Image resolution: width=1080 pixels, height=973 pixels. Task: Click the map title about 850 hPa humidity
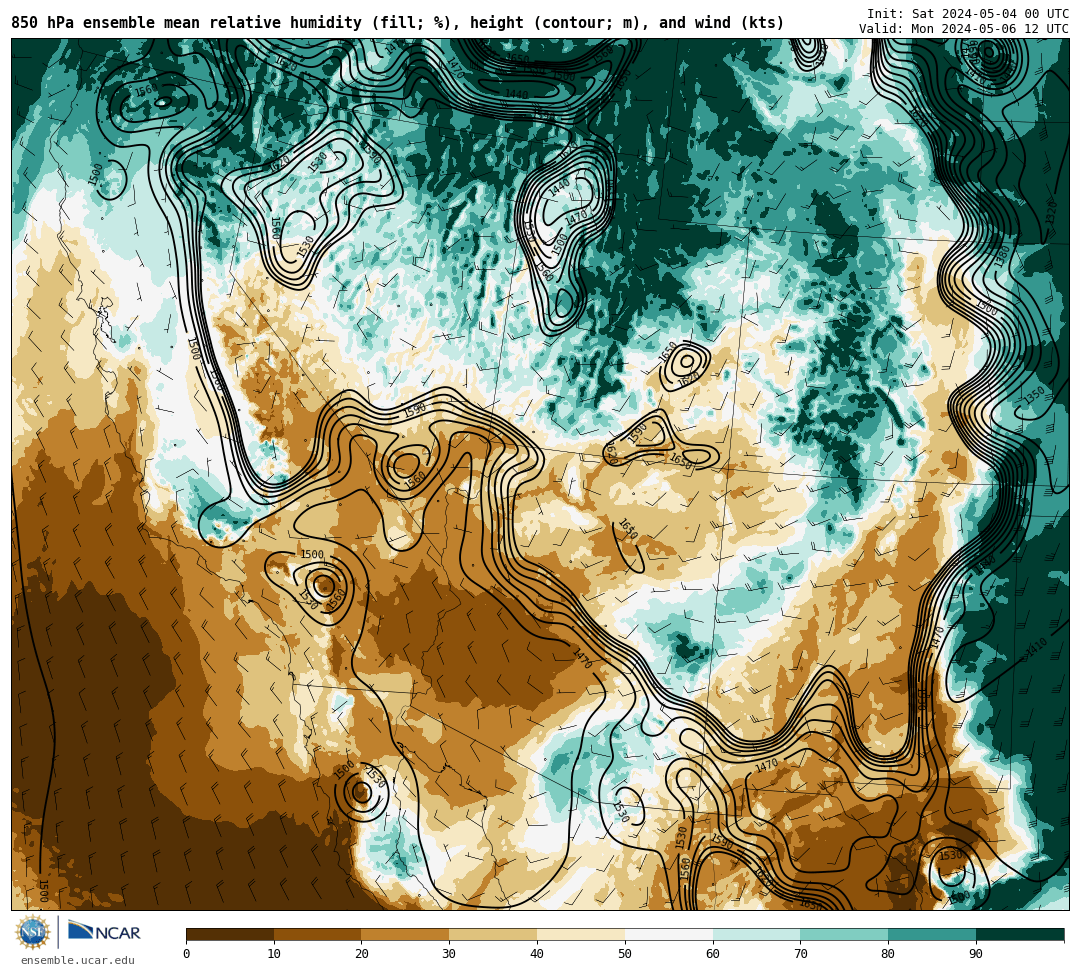(x=397, y=23)
